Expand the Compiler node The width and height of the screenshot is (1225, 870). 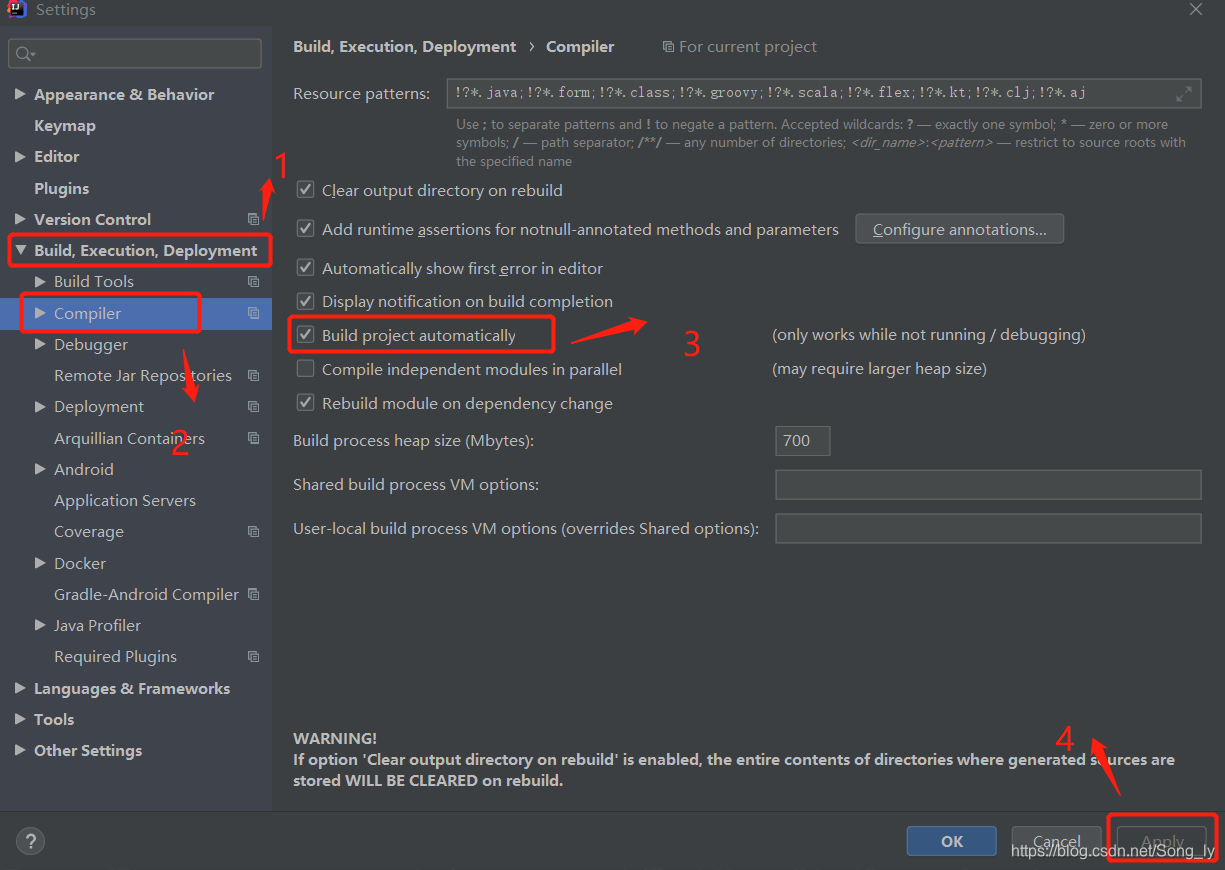(x=40, y=313)
